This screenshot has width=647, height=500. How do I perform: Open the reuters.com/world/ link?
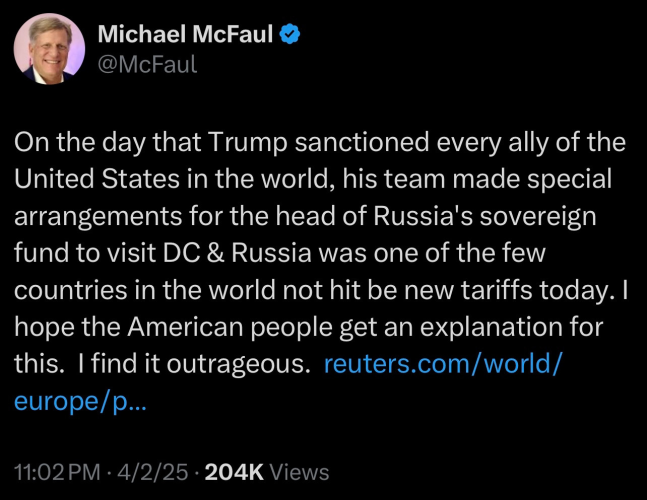[x=444, y=364]
